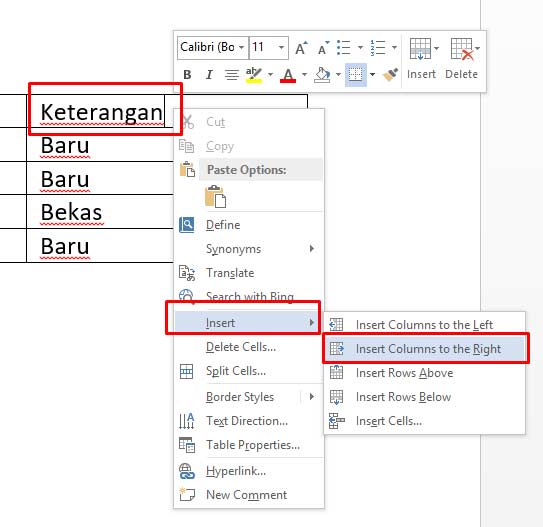This screenshot has width=543, height=527.
Task: Open the Insert submenu entry
Action: (249, 323)
